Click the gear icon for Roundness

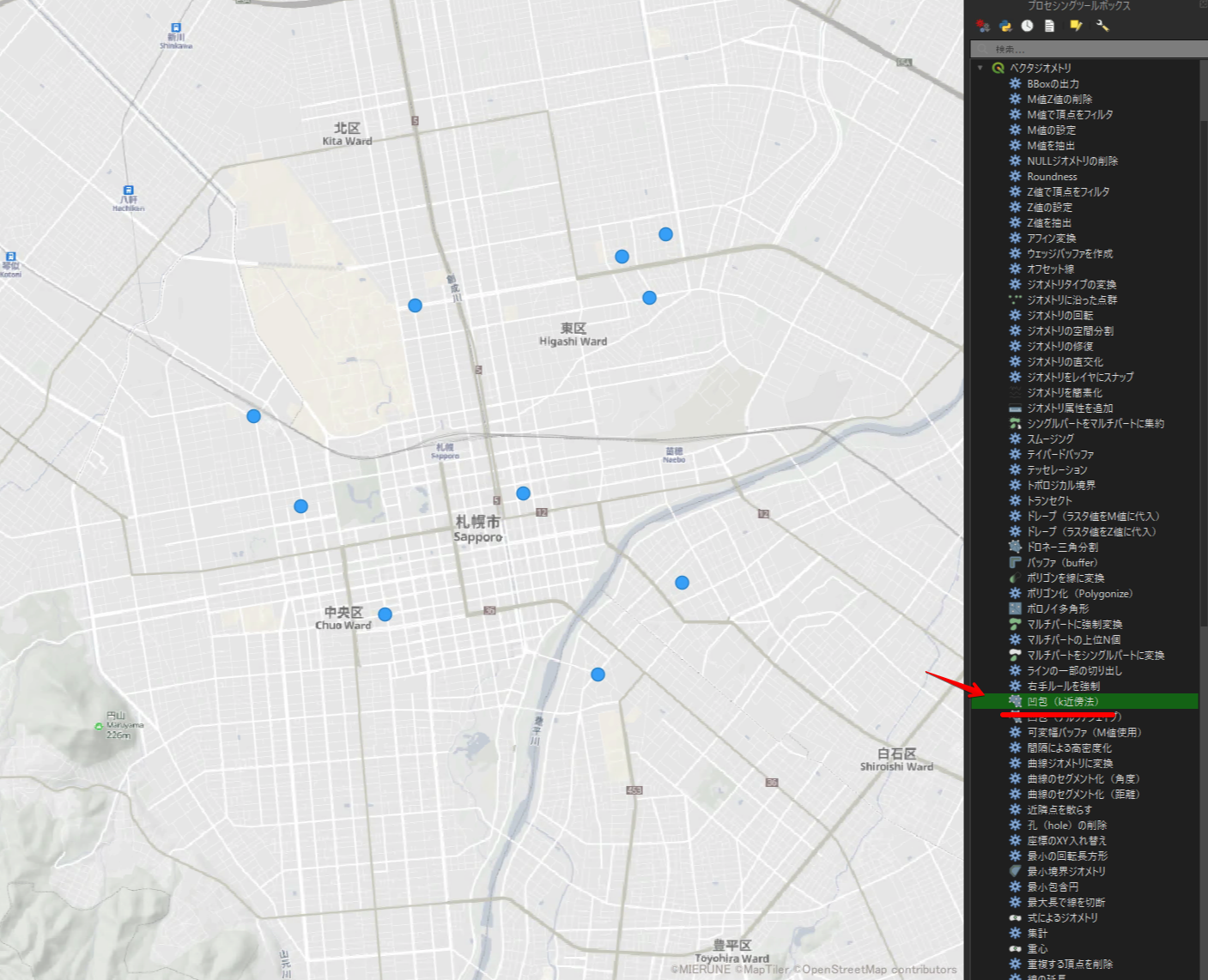point(1015,176)
